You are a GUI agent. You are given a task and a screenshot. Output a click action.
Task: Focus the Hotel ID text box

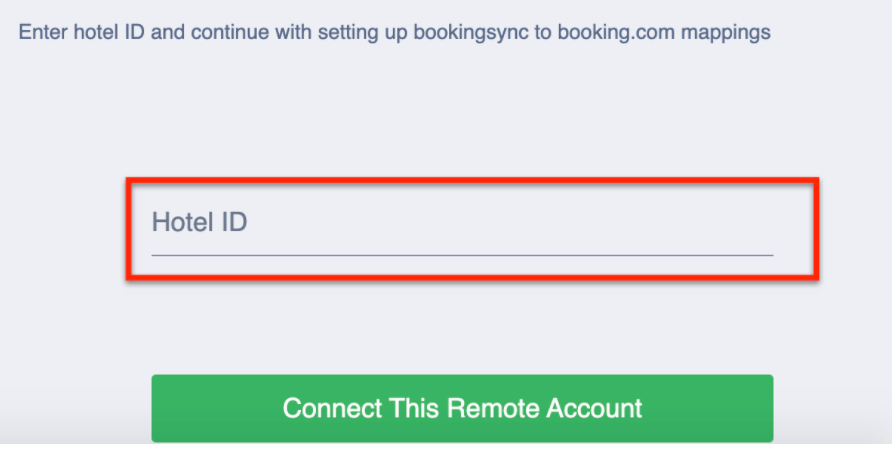pyautogui.click(x=461, y=223)
